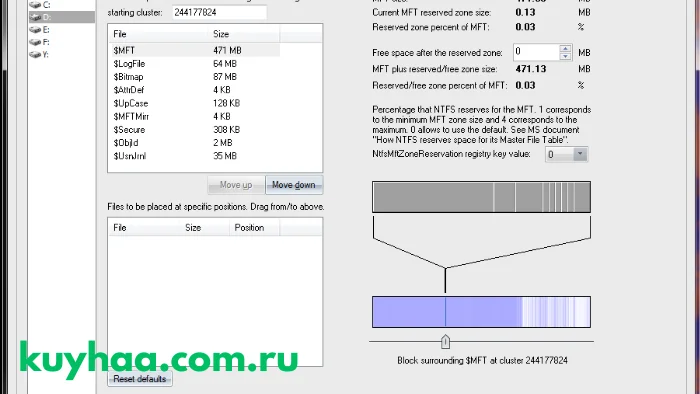
Task: Click the $MFT block position slider handle
Action: click(x=445, y=342)
